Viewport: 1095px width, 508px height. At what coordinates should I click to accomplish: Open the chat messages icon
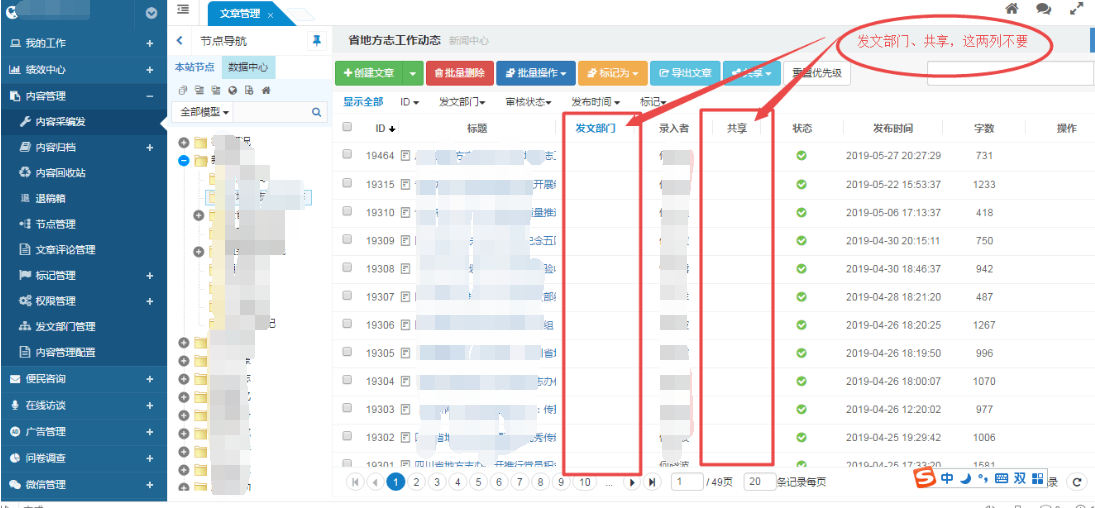pyautogui.click(x=1043, y=9)
